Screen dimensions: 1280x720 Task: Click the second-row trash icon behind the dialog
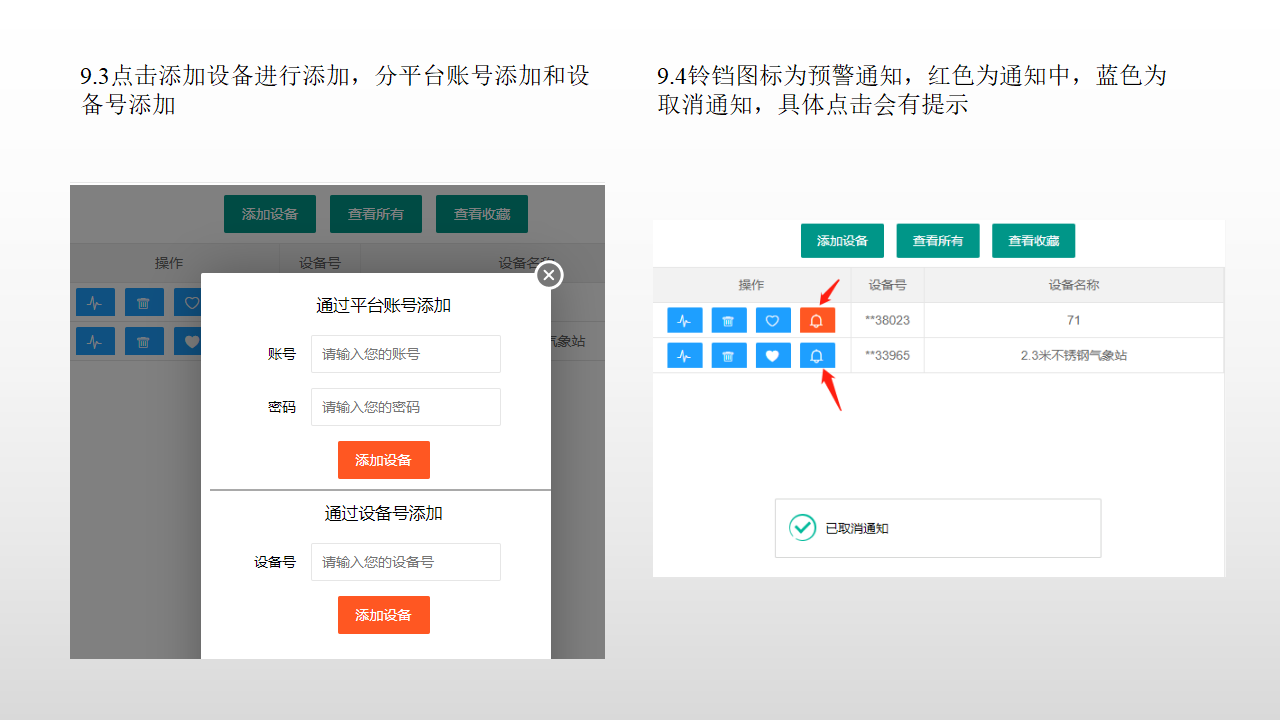[144, 341]
